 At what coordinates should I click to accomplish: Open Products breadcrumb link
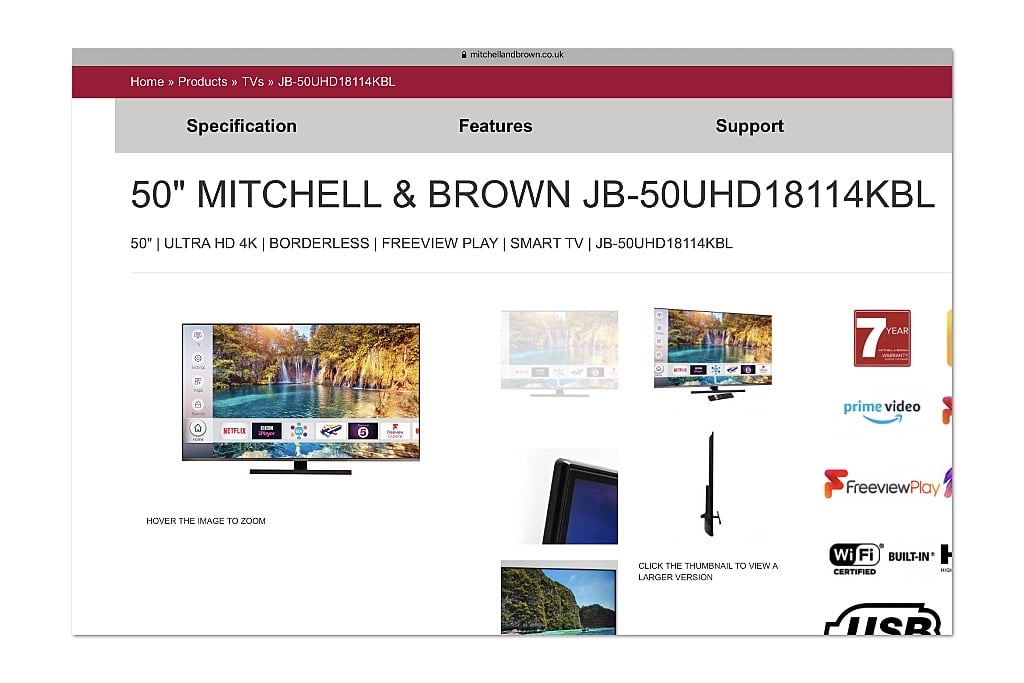click(x=202, y=82)
